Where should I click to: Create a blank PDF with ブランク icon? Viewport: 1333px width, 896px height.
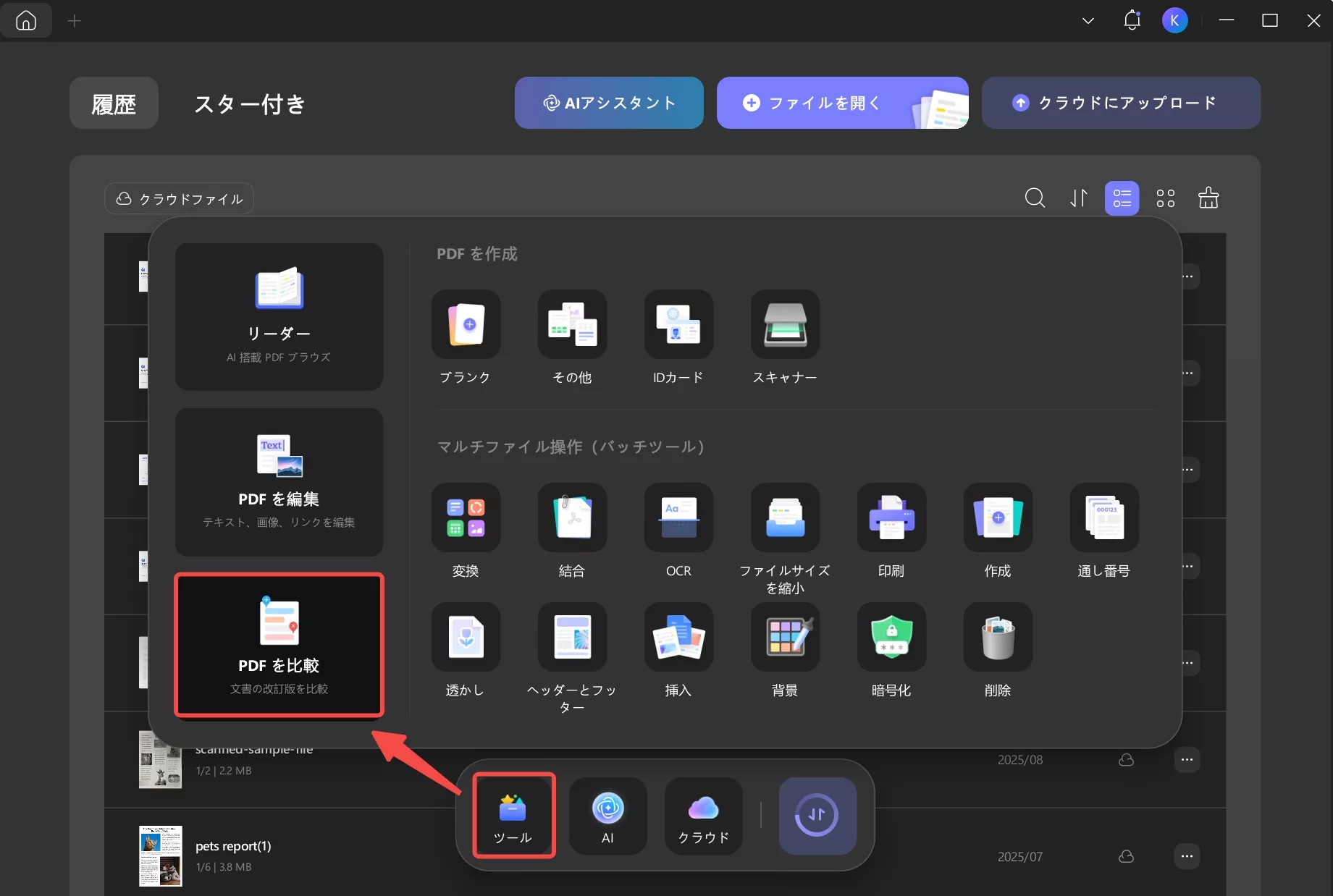466,324
